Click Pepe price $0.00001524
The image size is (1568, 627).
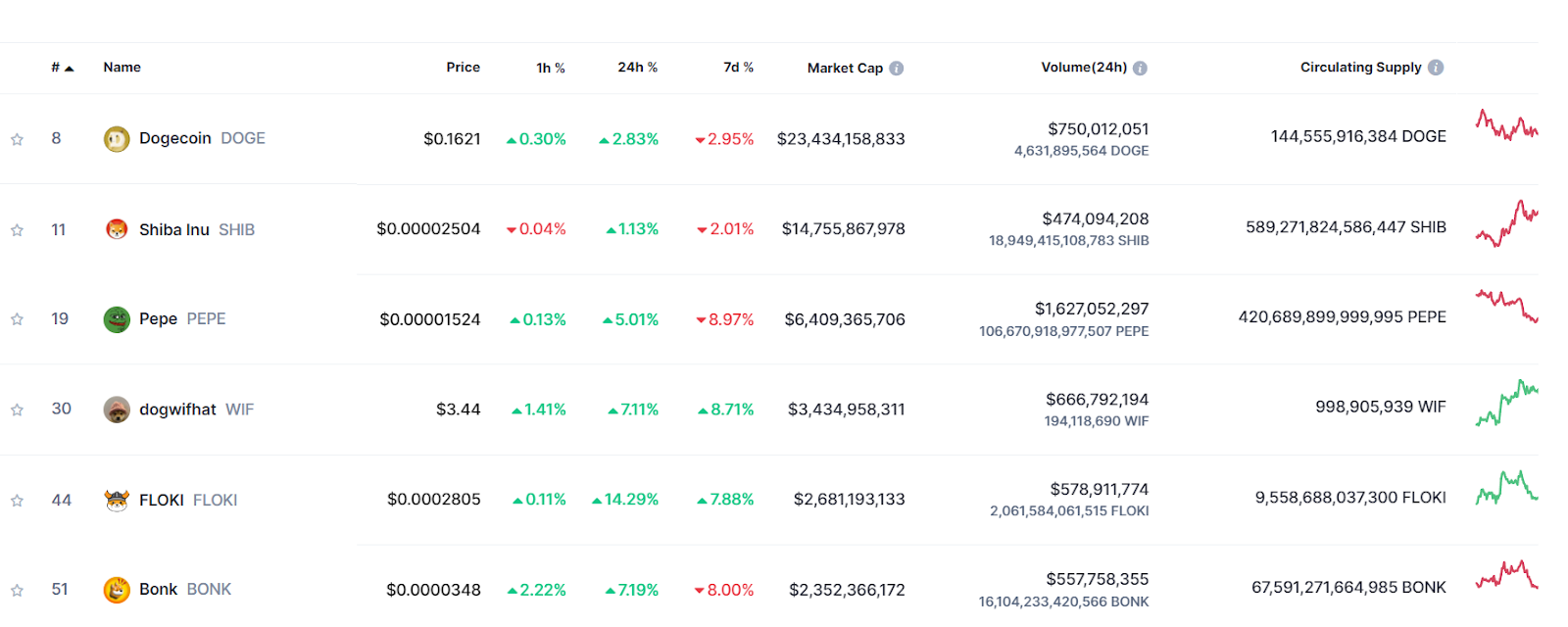(x=430, y=319)
